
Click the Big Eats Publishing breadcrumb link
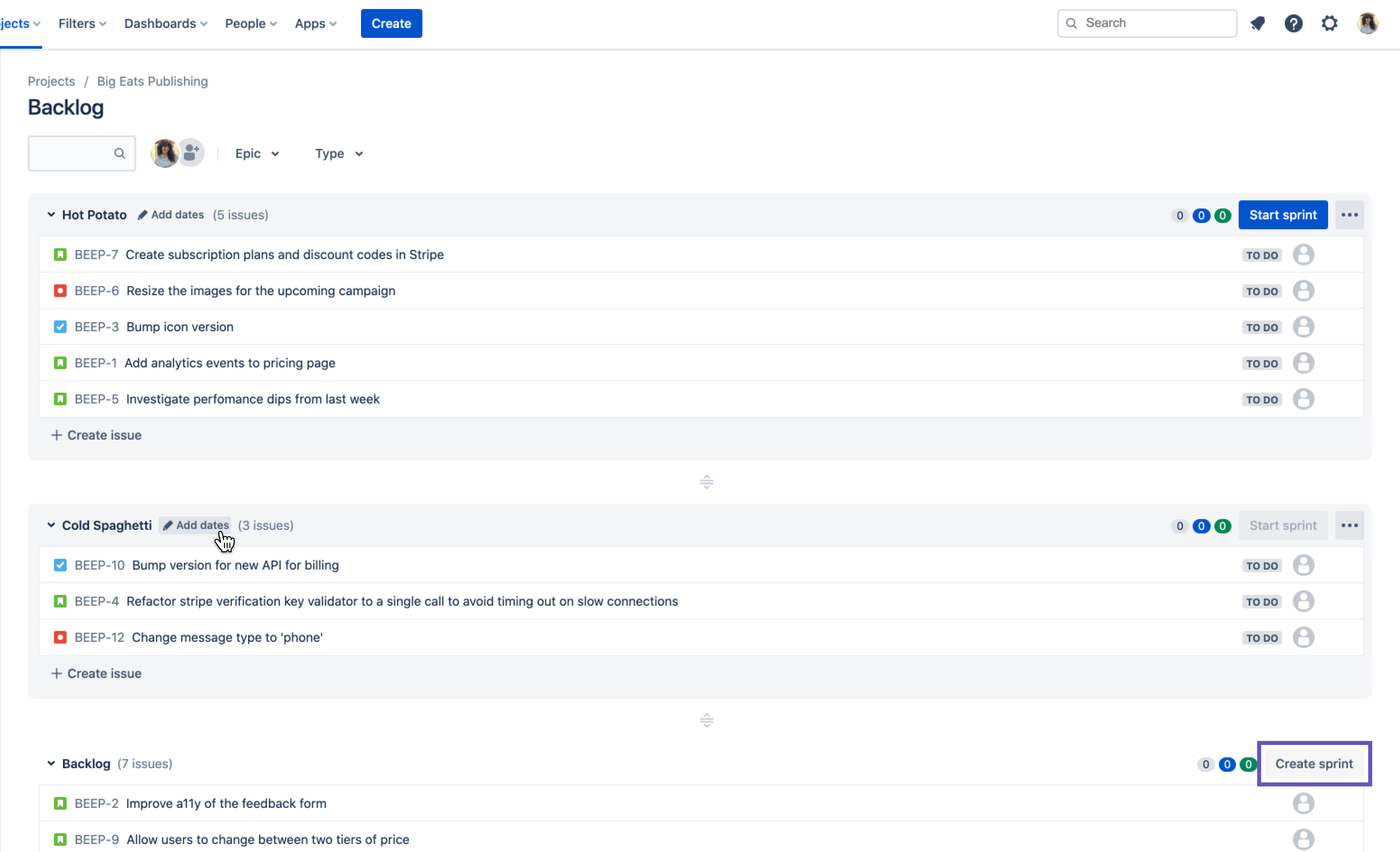[x=152, y=81]
